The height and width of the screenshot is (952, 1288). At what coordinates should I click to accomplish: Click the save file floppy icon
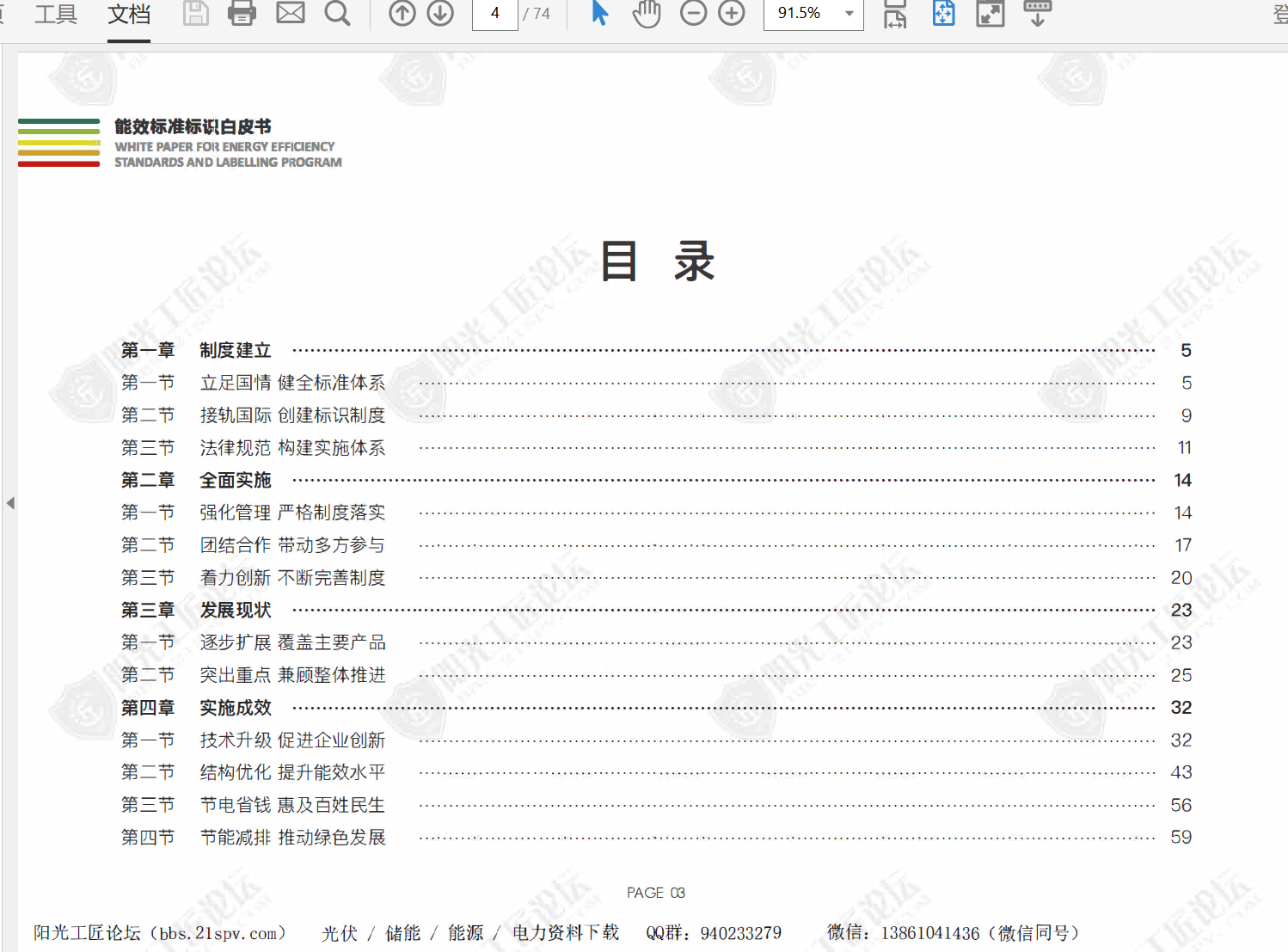pyautogui.click(x=196, y=13)
